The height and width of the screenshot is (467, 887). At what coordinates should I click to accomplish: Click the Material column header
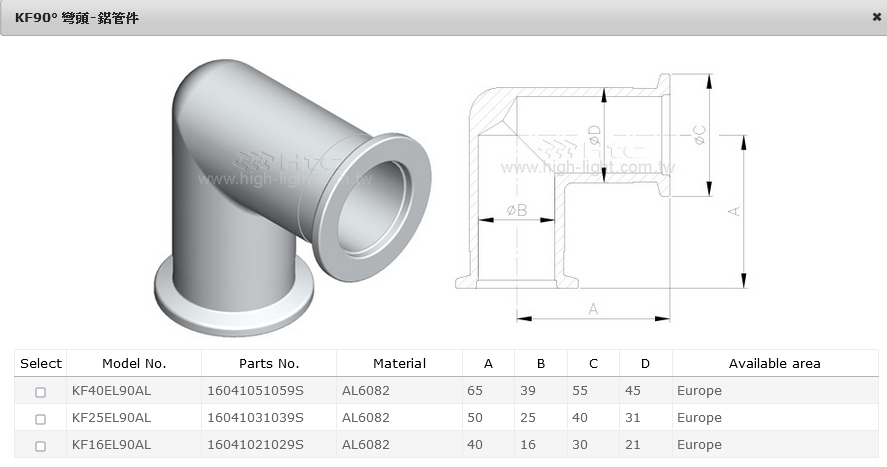pos(399,364)
